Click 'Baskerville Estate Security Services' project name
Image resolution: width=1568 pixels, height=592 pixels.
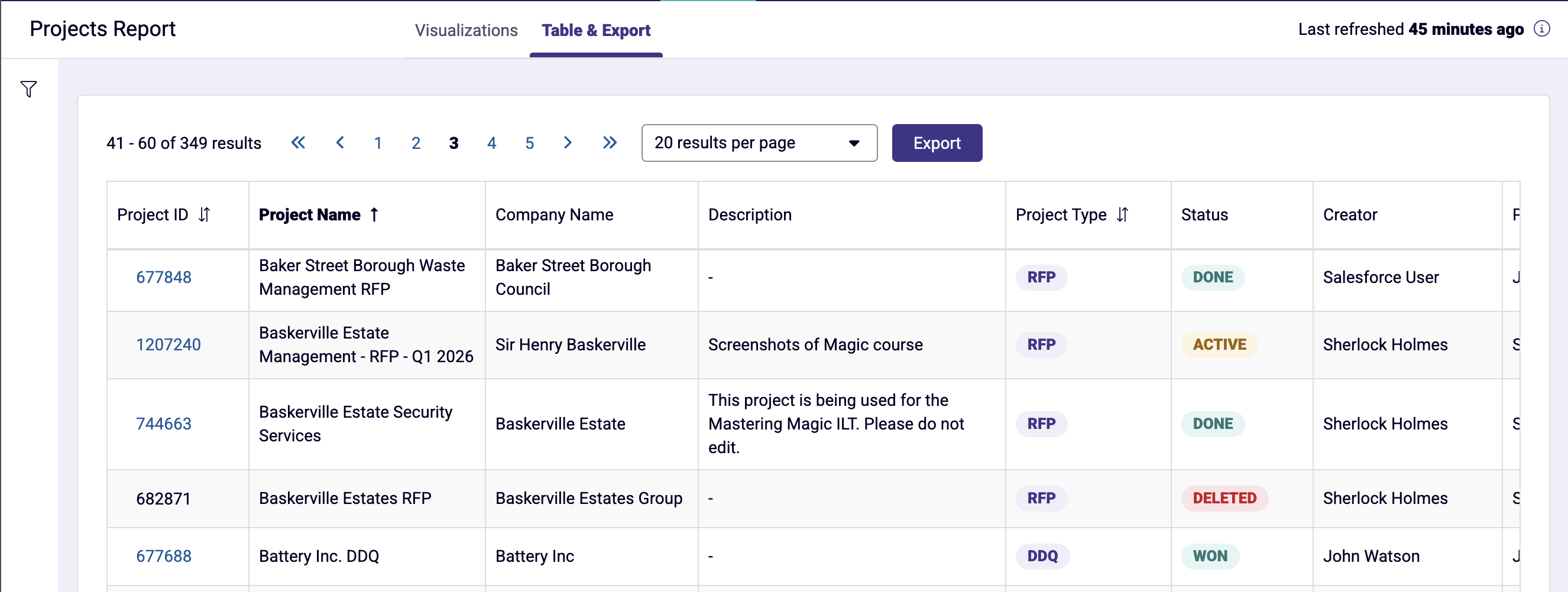click(x=356, y=424)
